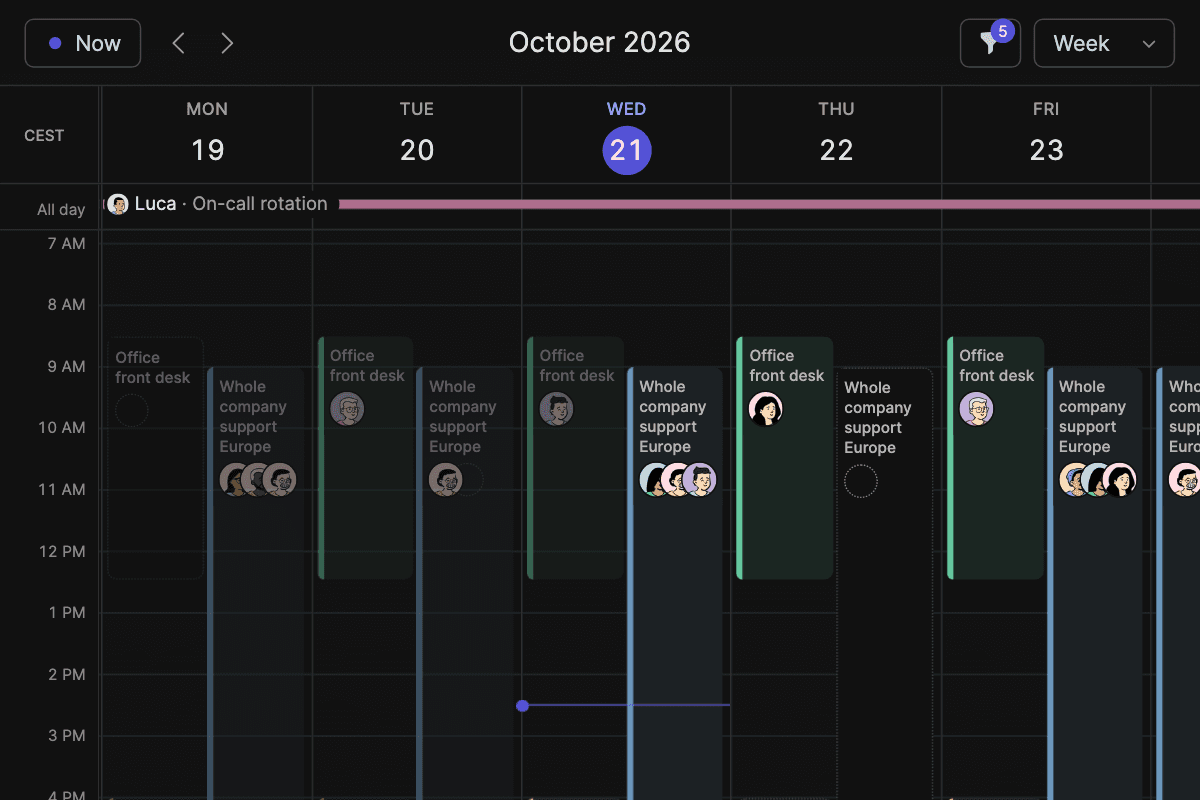This screenshot has width=1200, height=800.
Task: Click the 9 AM time label
Action: click(x=67, y=367)
